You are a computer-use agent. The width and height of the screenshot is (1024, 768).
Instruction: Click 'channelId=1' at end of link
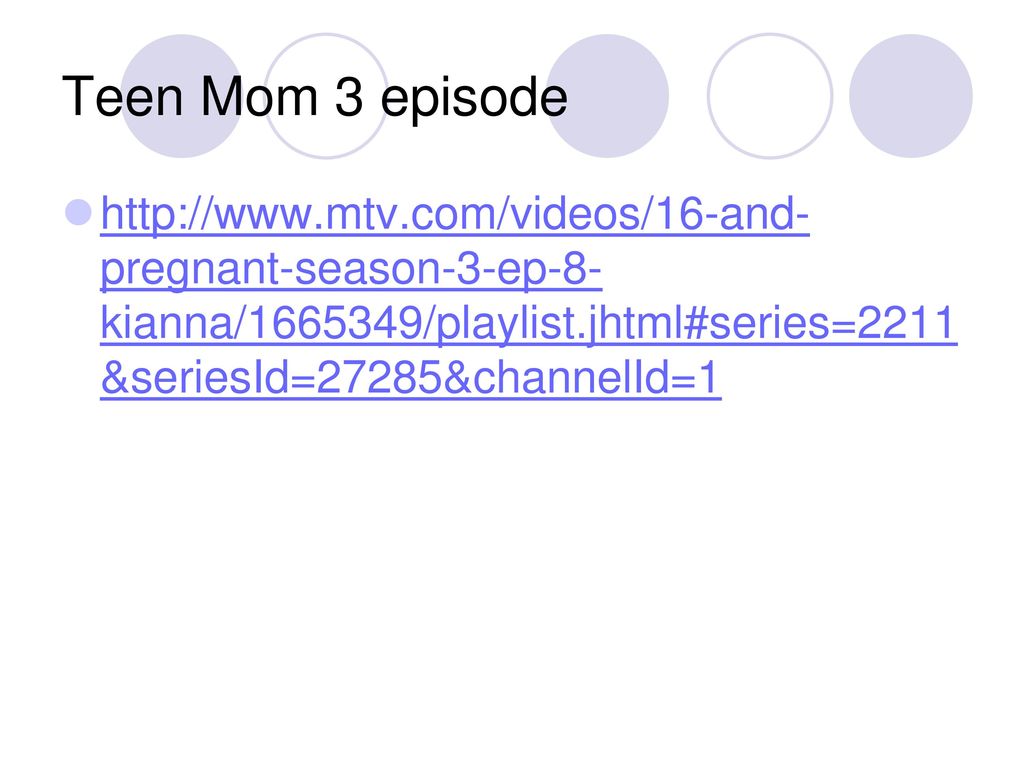(x=596, y=378)
